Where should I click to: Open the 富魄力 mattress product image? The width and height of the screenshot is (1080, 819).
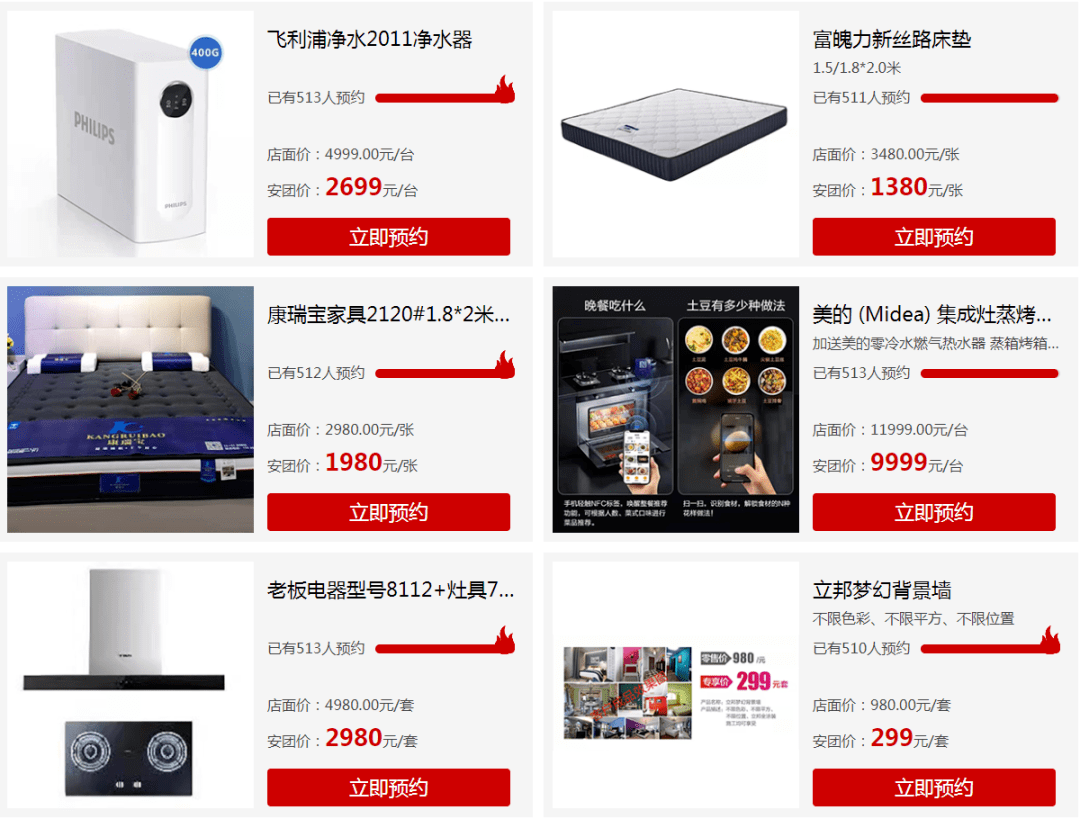click(x=676, y=134)
